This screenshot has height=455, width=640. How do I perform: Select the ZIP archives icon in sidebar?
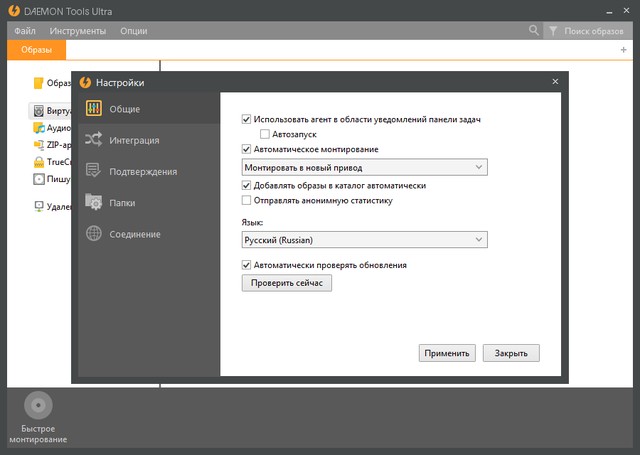(x=39, y=145)
